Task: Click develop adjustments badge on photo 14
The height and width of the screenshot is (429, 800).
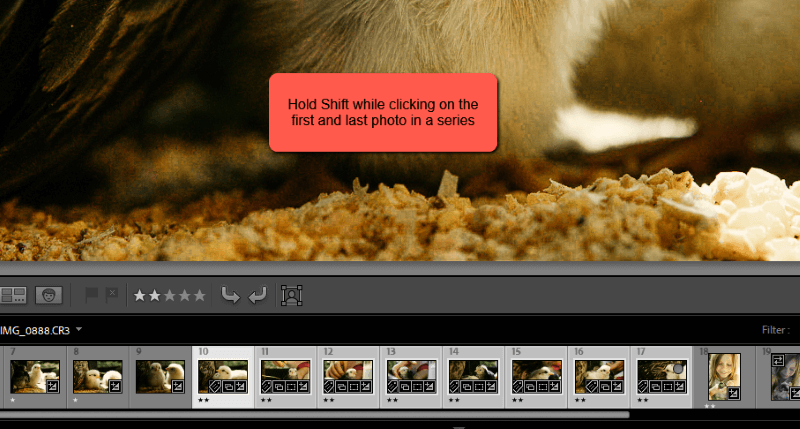Action: [x=491, y=387]
